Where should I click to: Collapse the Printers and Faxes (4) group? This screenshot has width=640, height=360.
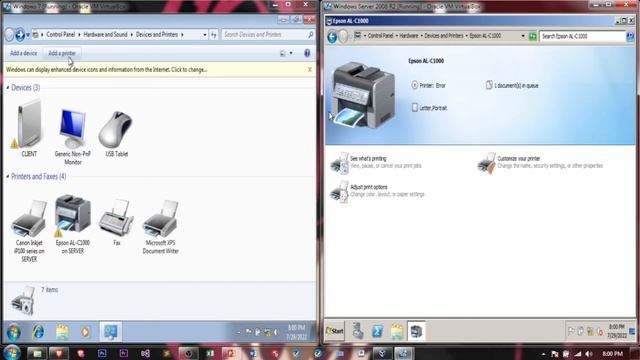tap(7, 176)
